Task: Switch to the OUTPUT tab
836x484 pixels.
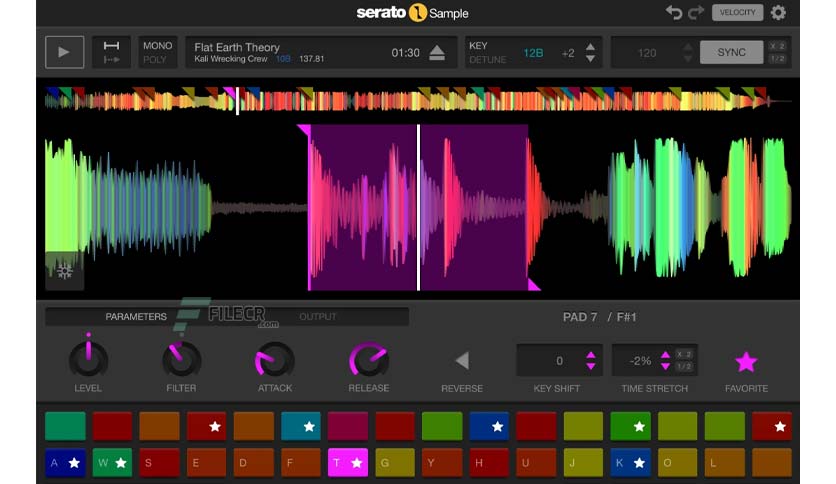Action: pyautogui.click(x=318, y=317)
